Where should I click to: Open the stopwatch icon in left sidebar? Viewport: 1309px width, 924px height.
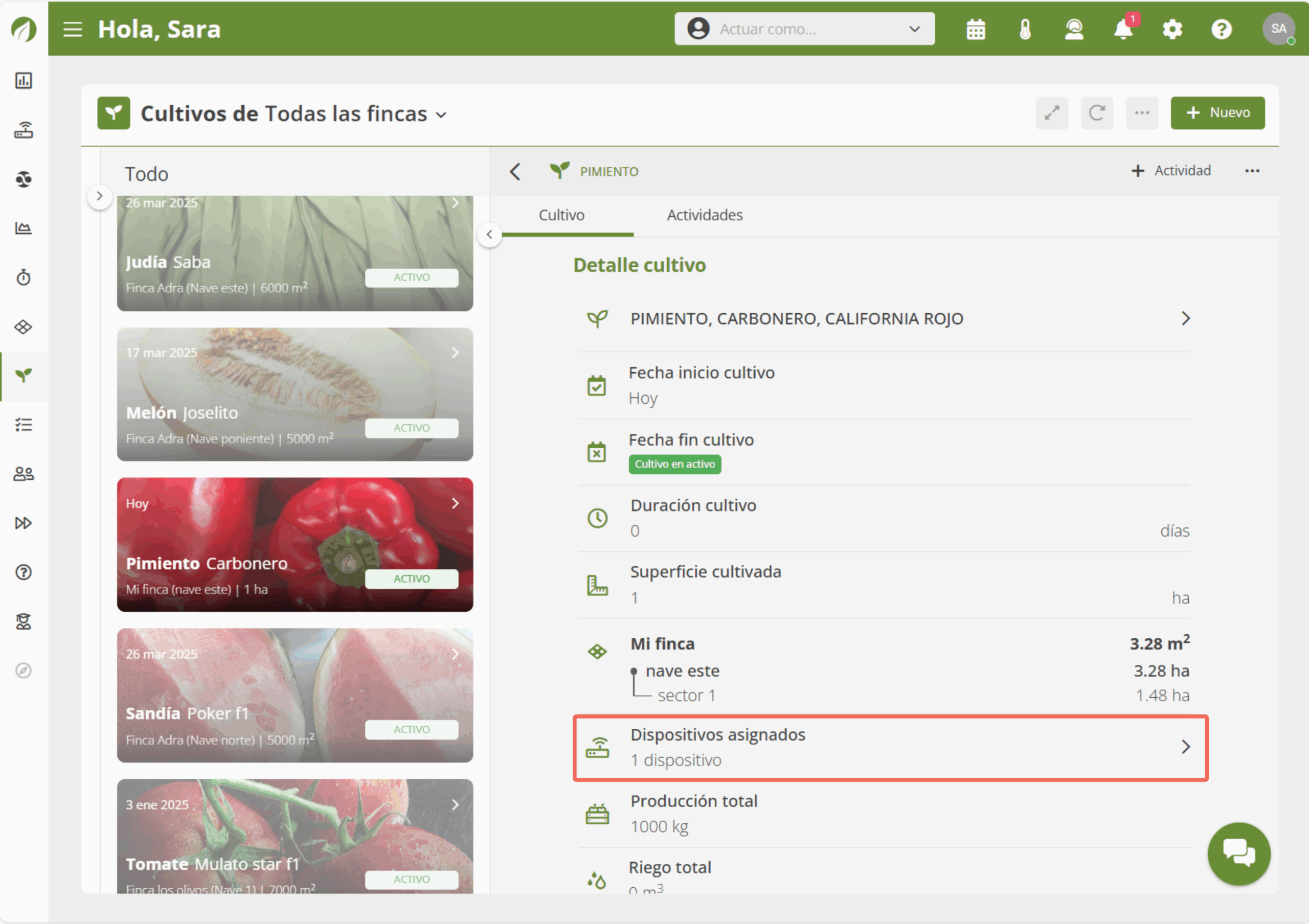pyautogui.click(x=24, y=278)
